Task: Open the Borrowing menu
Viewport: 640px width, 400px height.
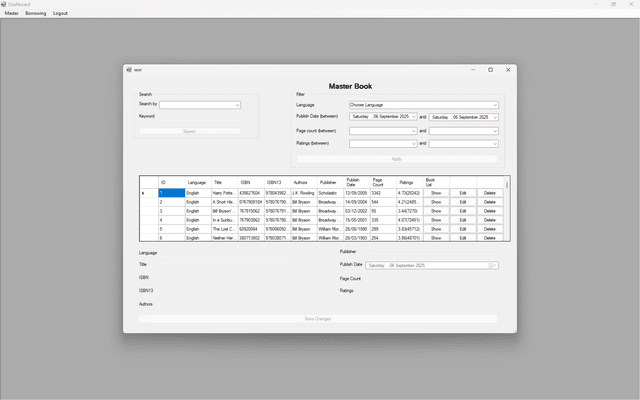Action: 35,13
